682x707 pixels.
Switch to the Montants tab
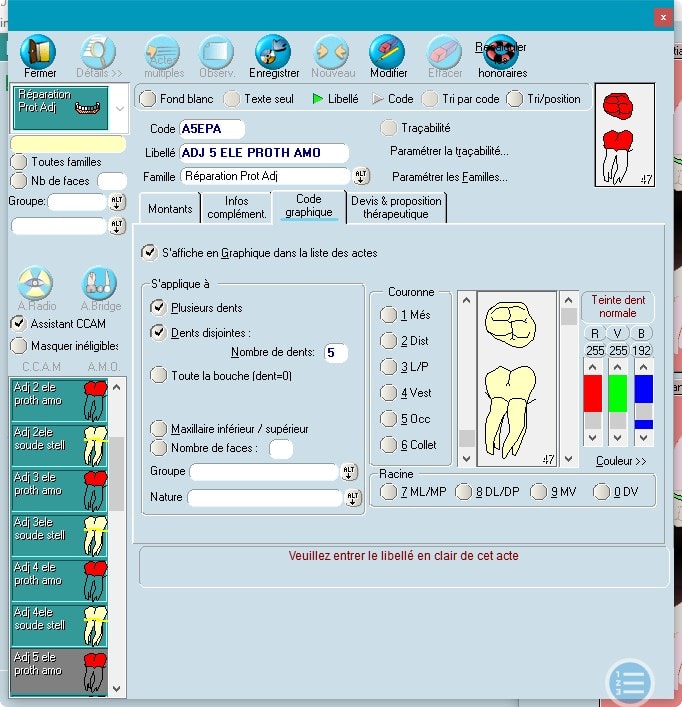pos(170,207)
